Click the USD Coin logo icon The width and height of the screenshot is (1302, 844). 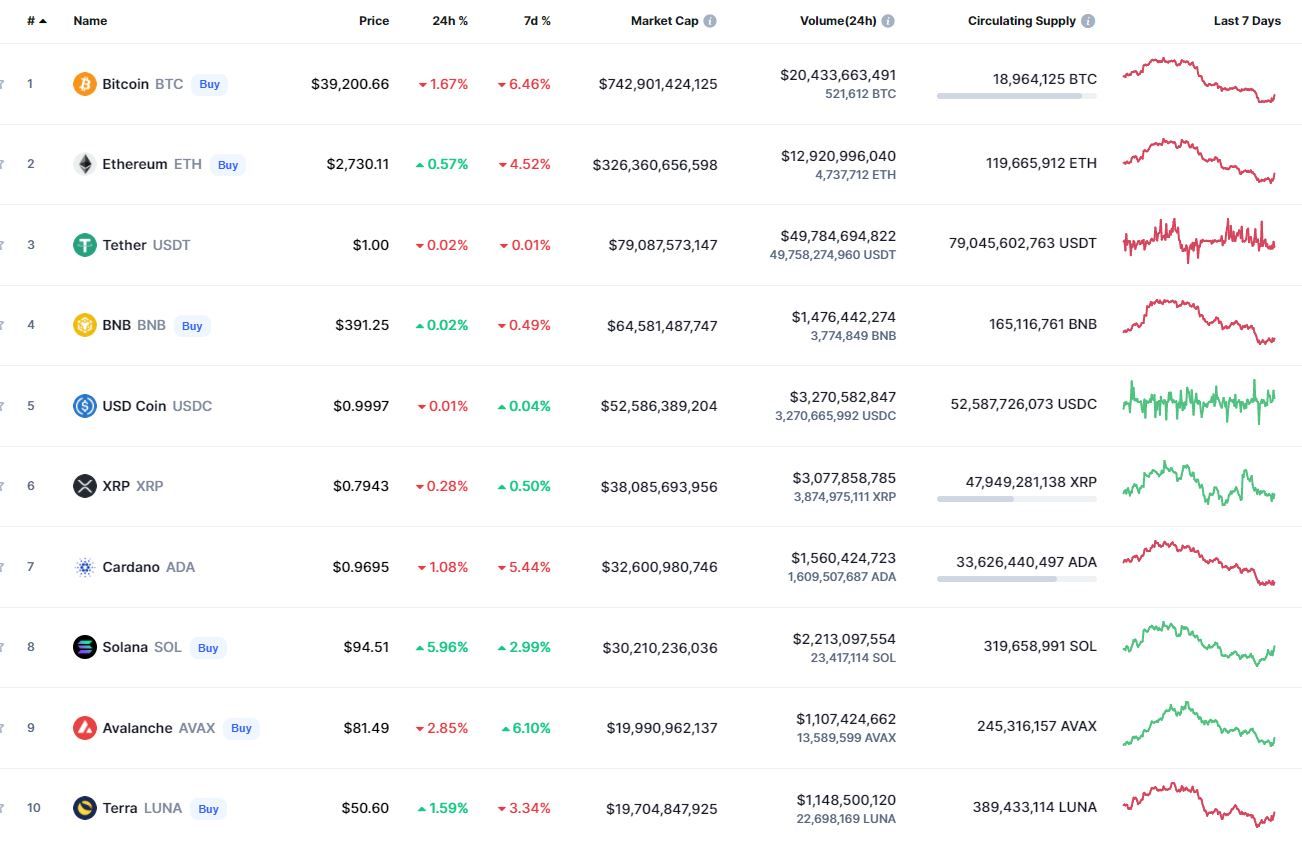click(x=85, y=406)
